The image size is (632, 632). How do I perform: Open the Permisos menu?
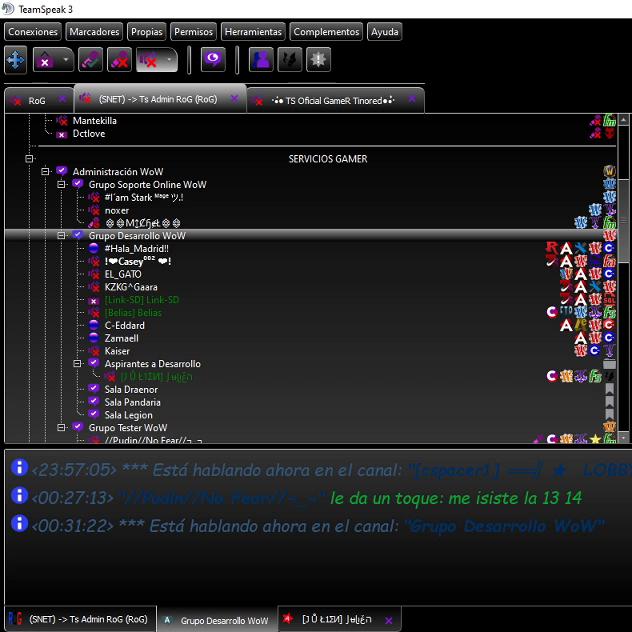[x=193, y=32]
